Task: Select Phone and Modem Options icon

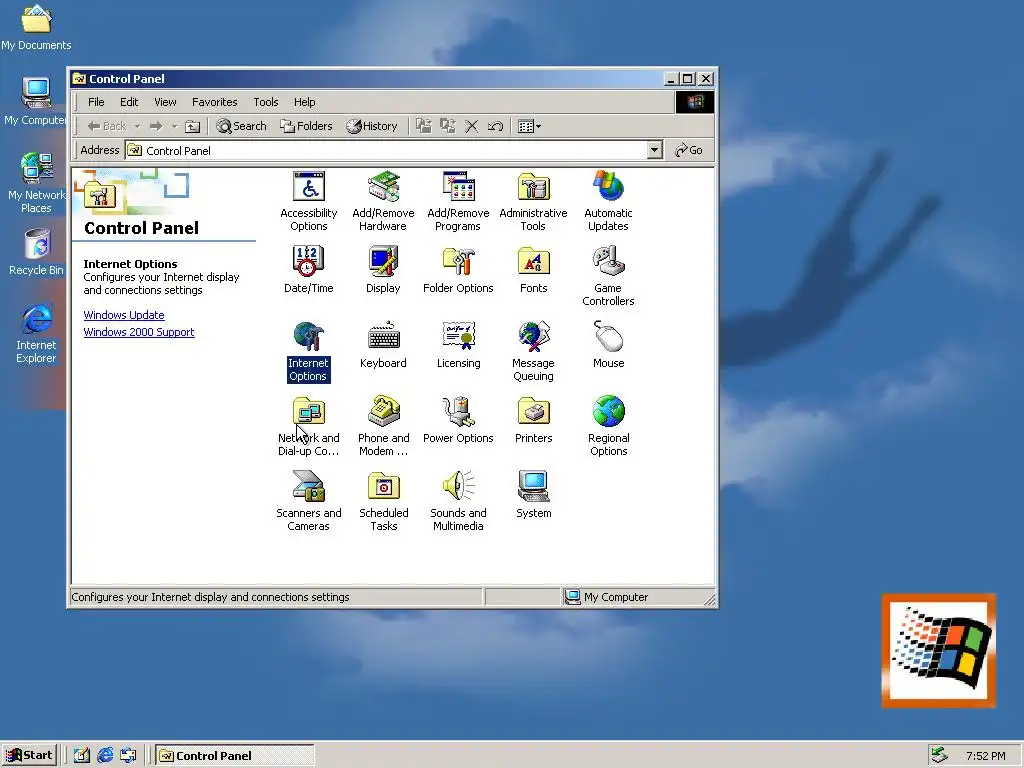Action: tap(383, 426)
